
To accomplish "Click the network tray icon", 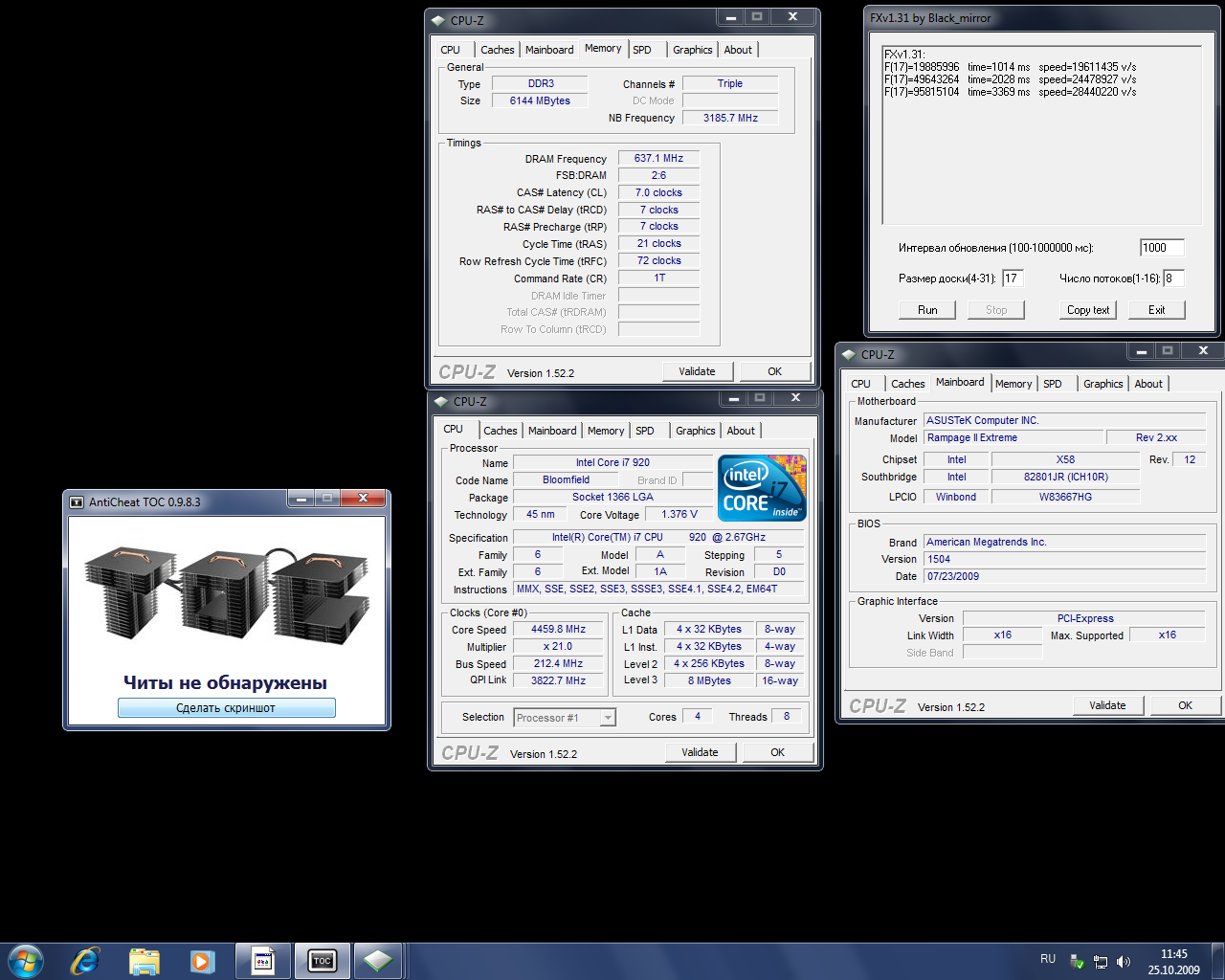I will pyautogui.click(x=1101, y=961).
